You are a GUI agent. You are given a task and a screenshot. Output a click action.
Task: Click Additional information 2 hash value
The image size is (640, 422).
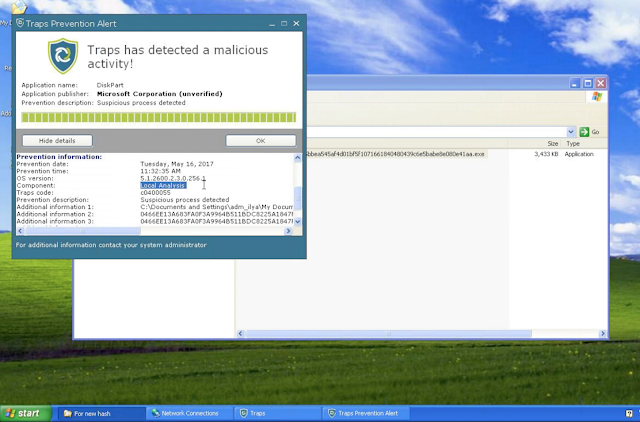tap(216, 214)
